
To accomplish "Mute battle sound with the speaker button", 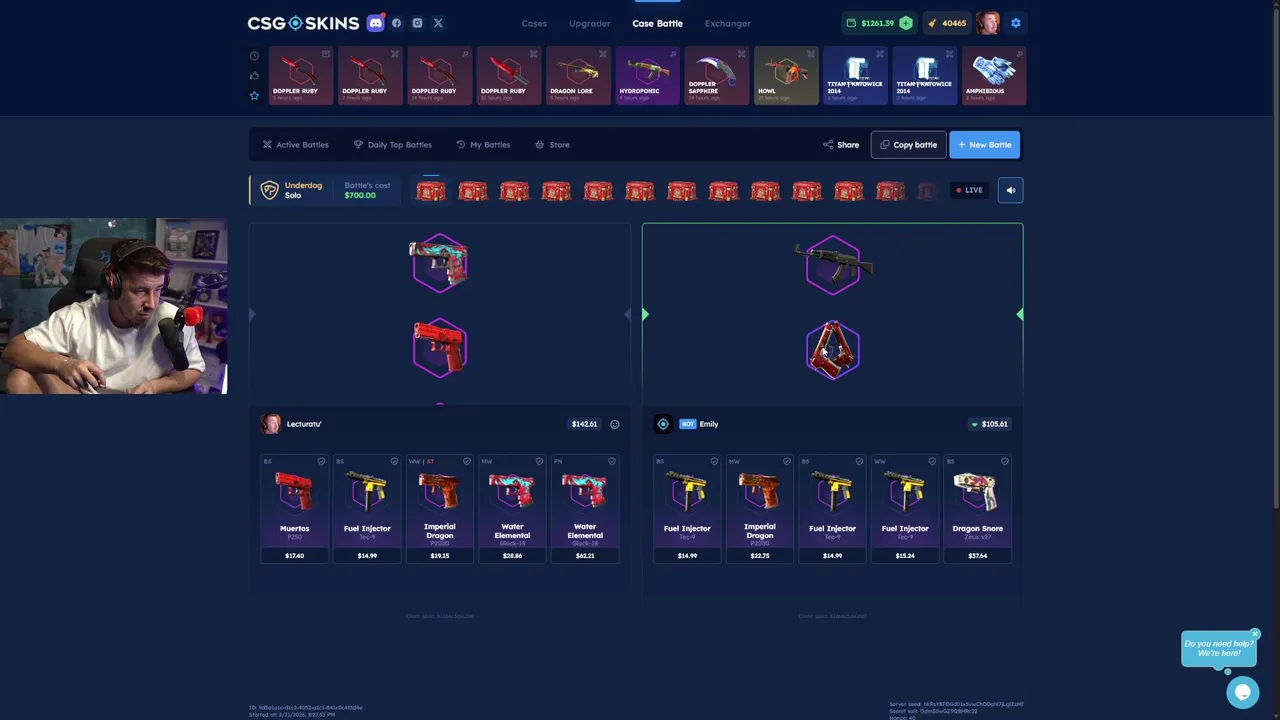I will [x=1010, y=190].
